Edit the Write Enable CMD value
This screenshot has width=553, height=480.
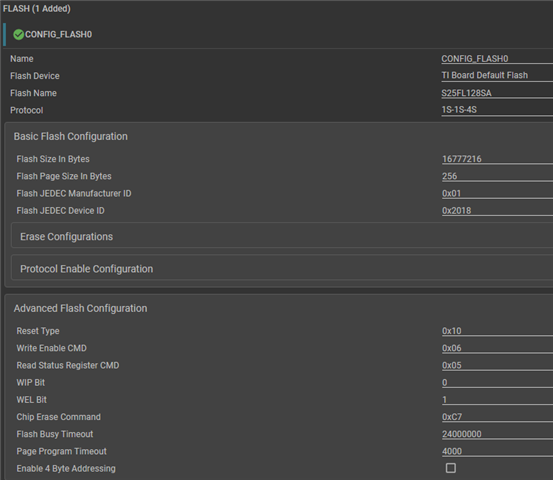pyautogui.click(x=497, y=348)
